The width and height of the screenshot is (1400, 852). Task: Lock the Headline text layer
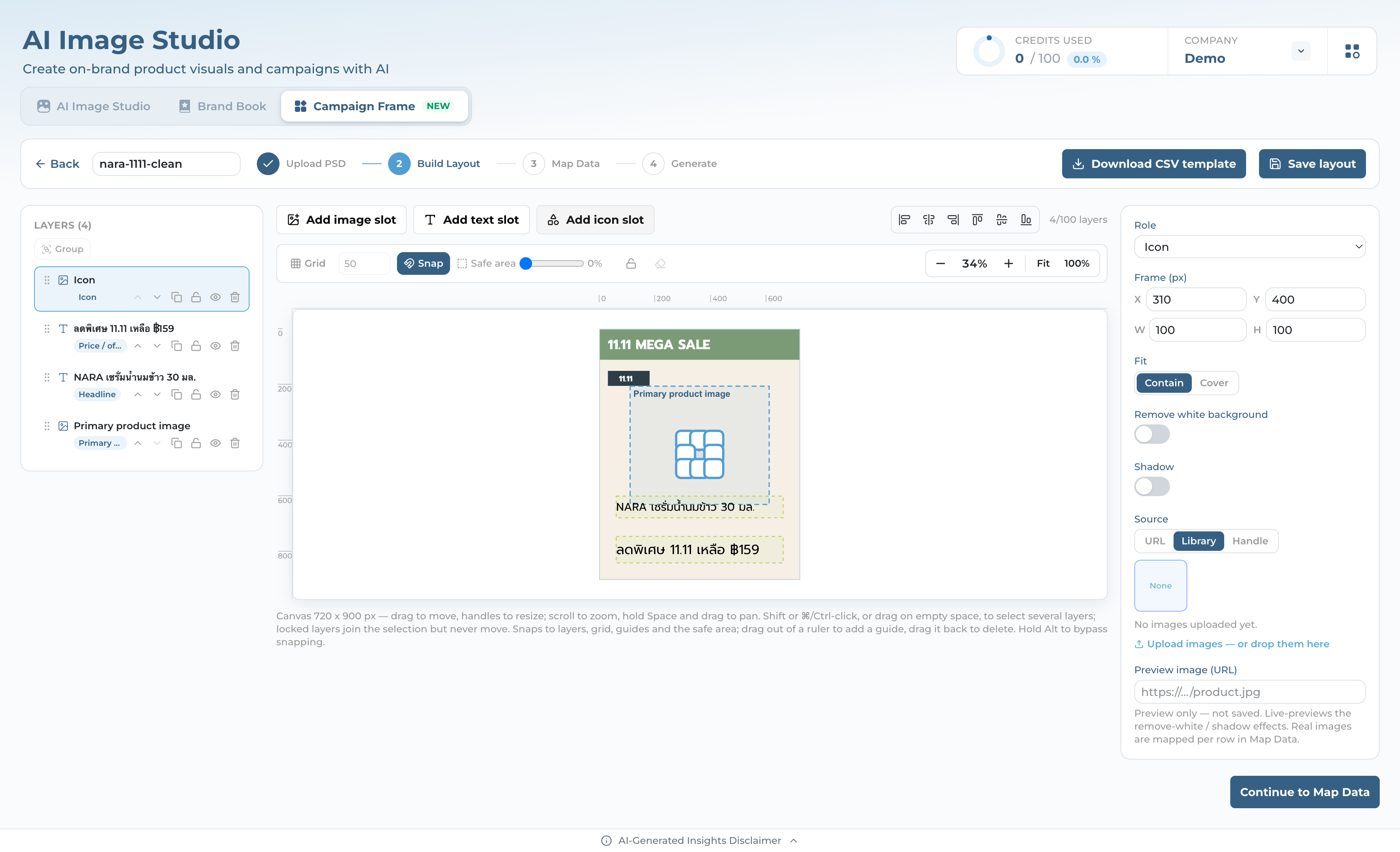click(196, 394)
